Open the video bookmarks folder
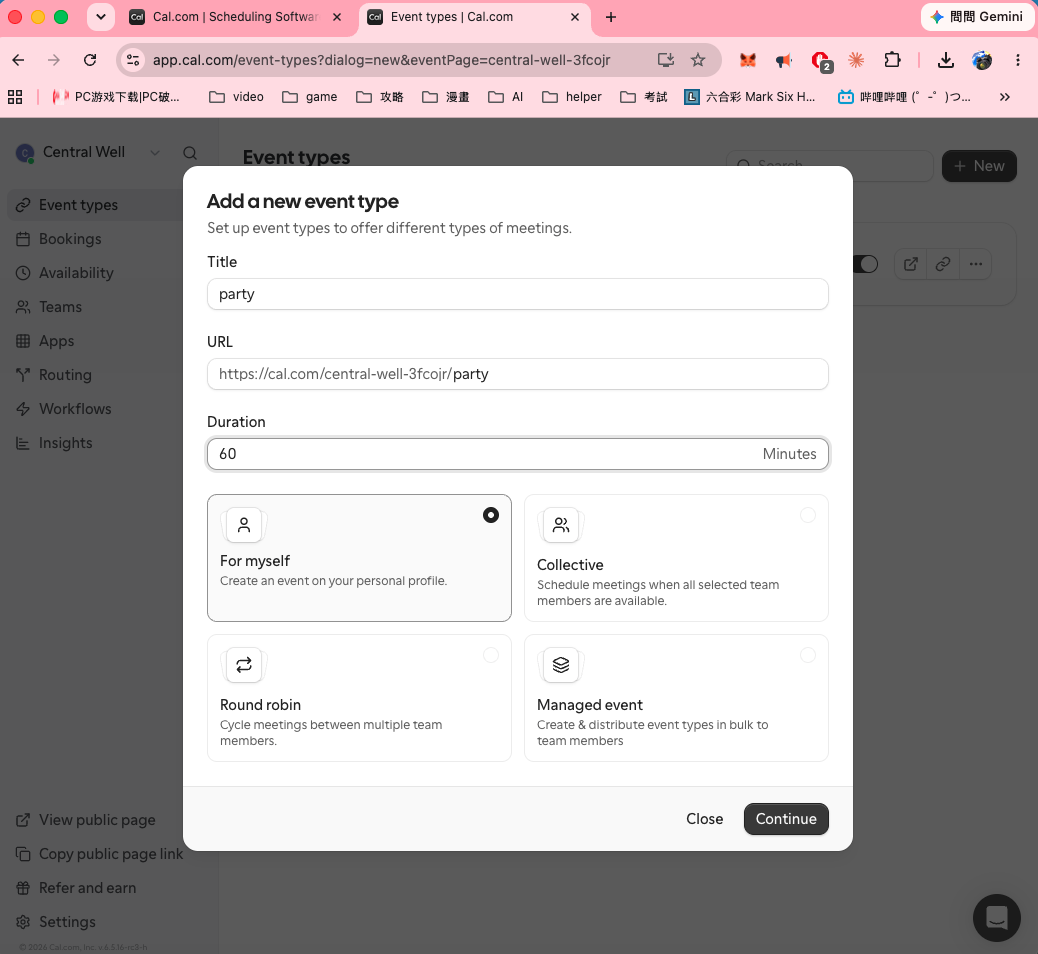Image resolution: width=1038 pixels, height=954 pixels. 236,97
